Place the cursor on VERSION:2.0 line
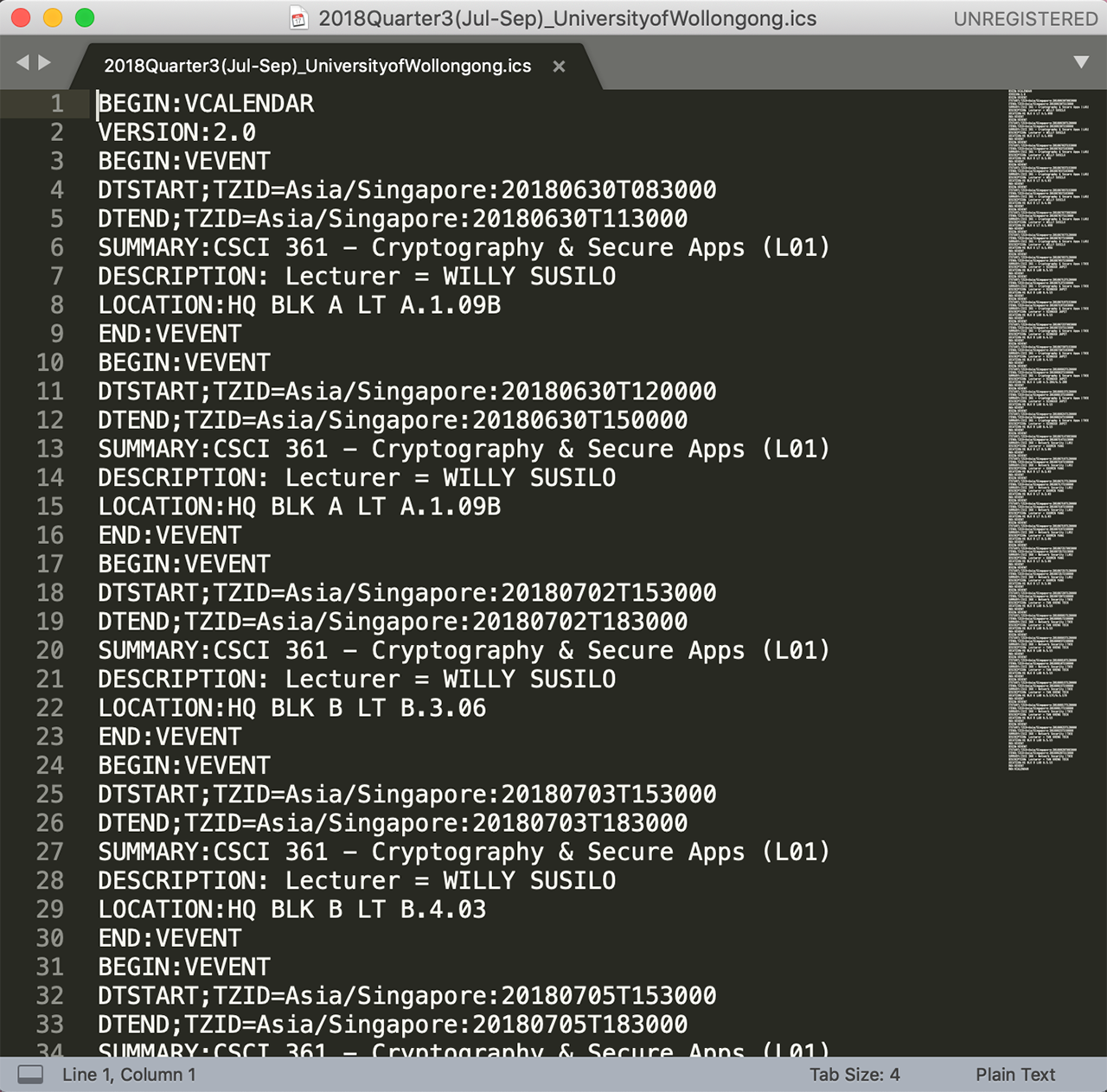 tap(176, 132)
